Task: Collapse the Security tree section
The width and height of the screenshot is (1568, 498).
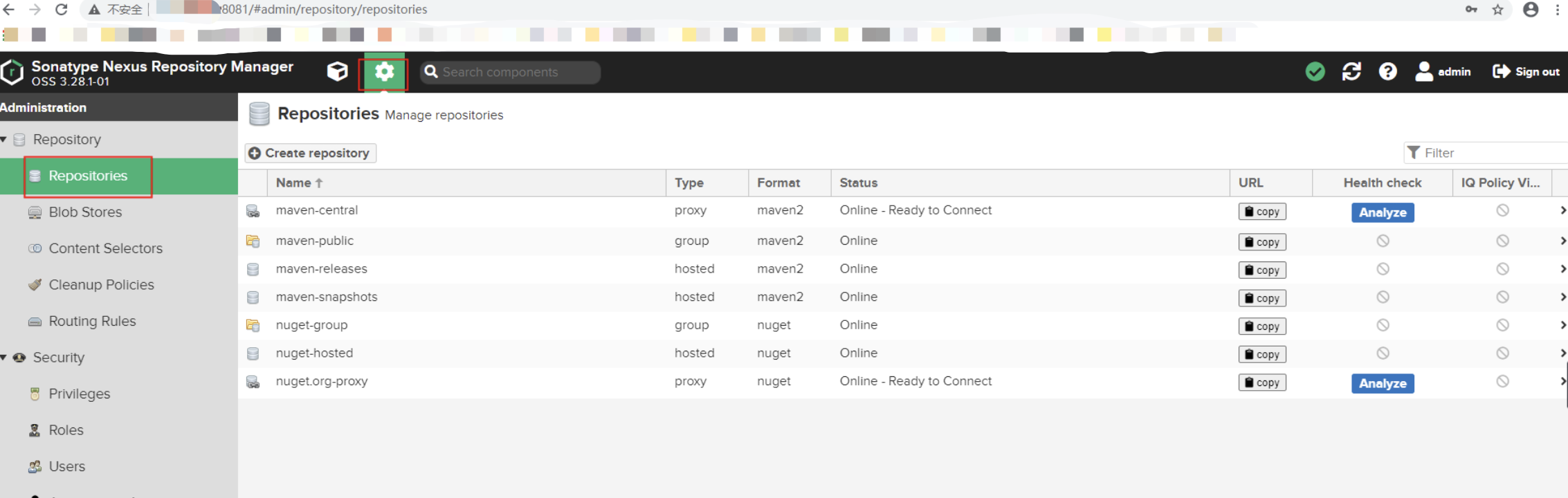Action: click(x=4, y=358)
